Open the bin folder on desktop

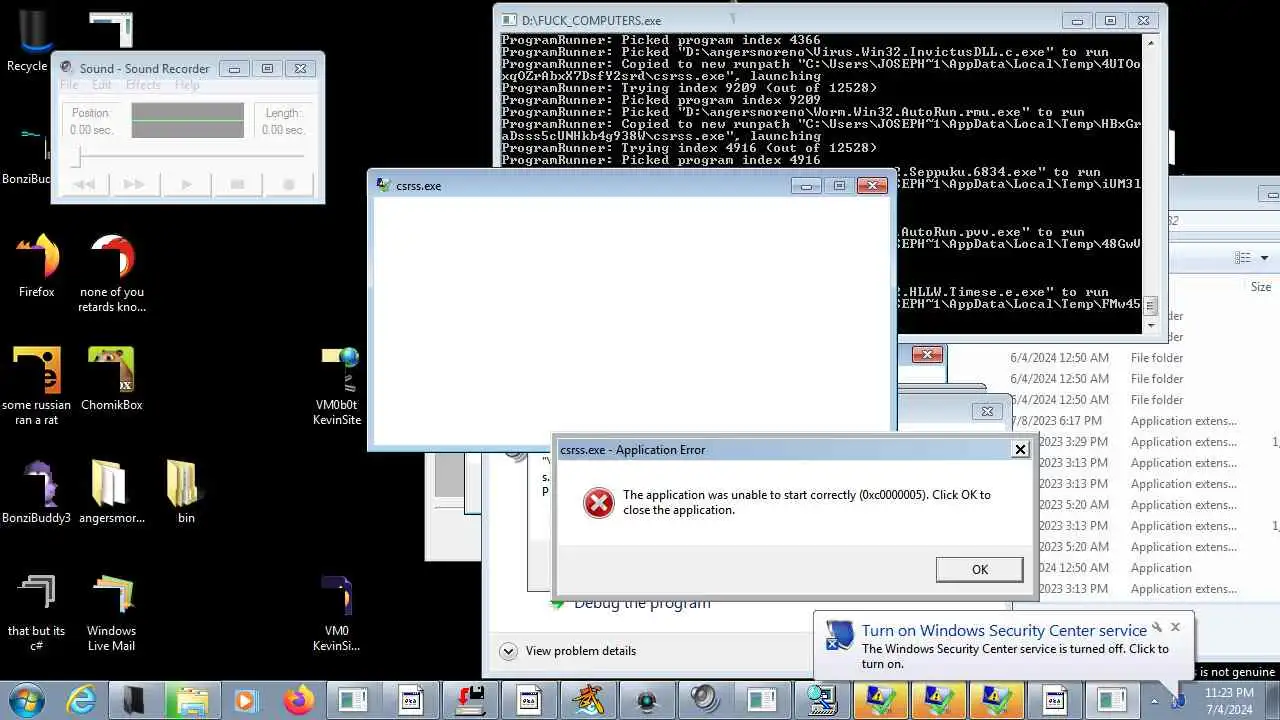point(186,492)
